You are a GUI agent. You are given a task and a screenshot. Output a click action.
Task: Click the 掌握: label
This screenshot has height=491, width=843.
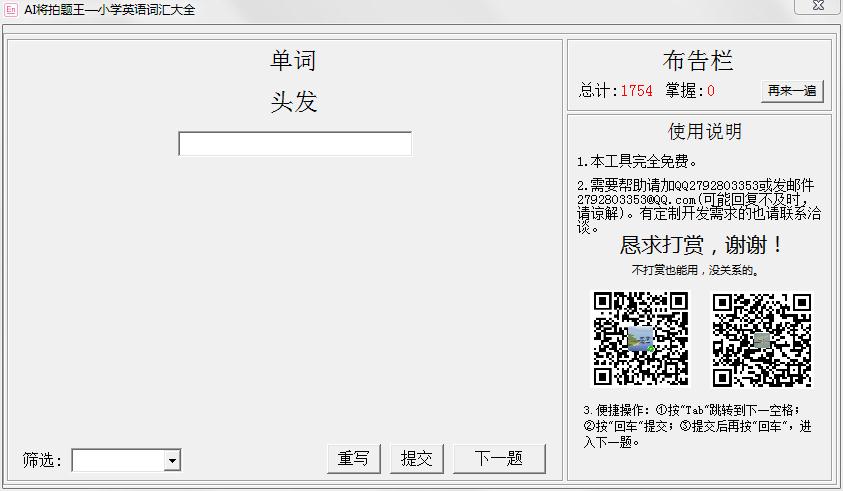click(684, 90)
